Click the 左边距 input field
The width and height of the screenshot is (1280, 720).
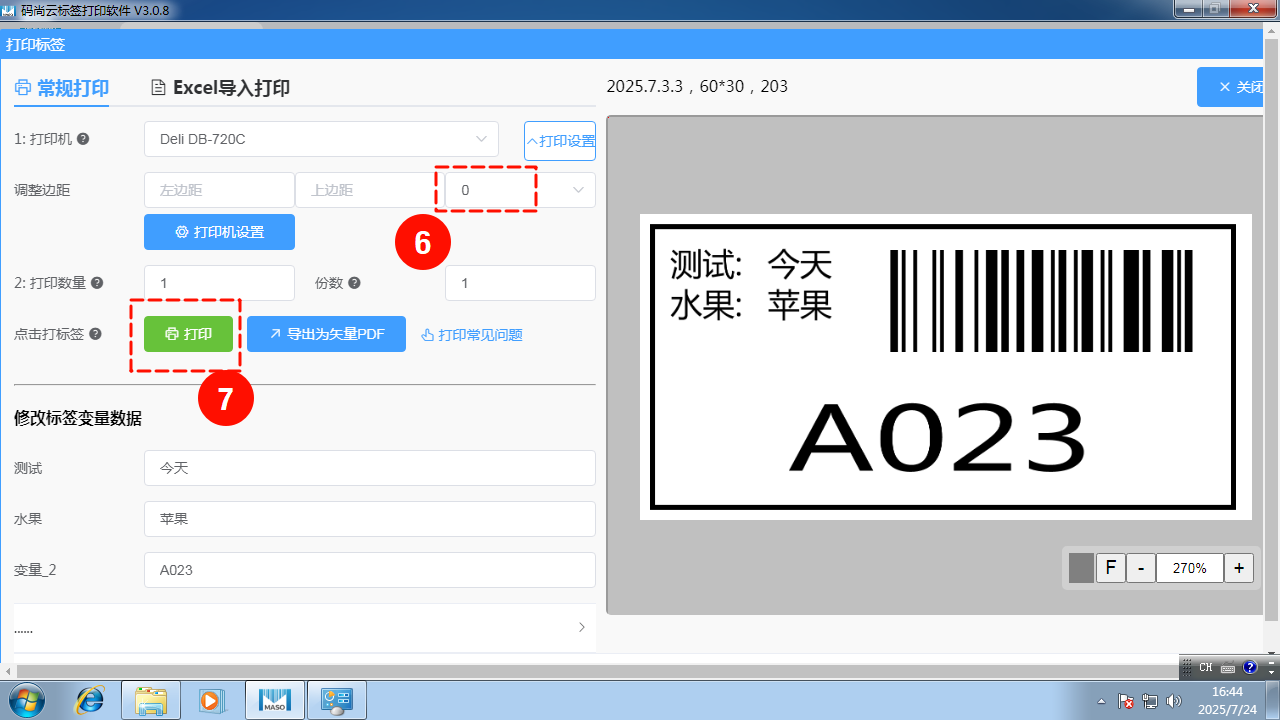click(219, 190)
